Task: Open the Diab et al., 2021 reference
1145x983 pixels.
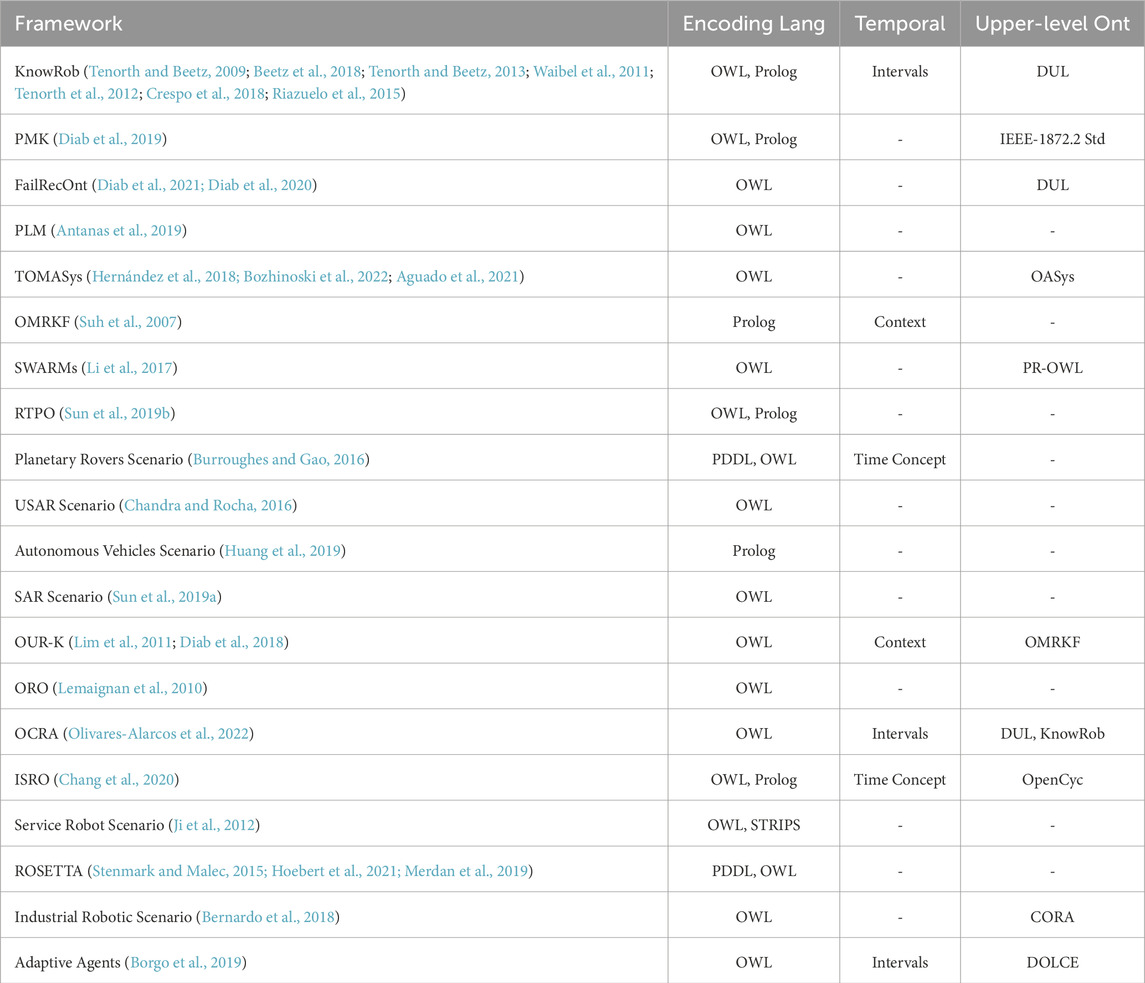Action: 149,185
